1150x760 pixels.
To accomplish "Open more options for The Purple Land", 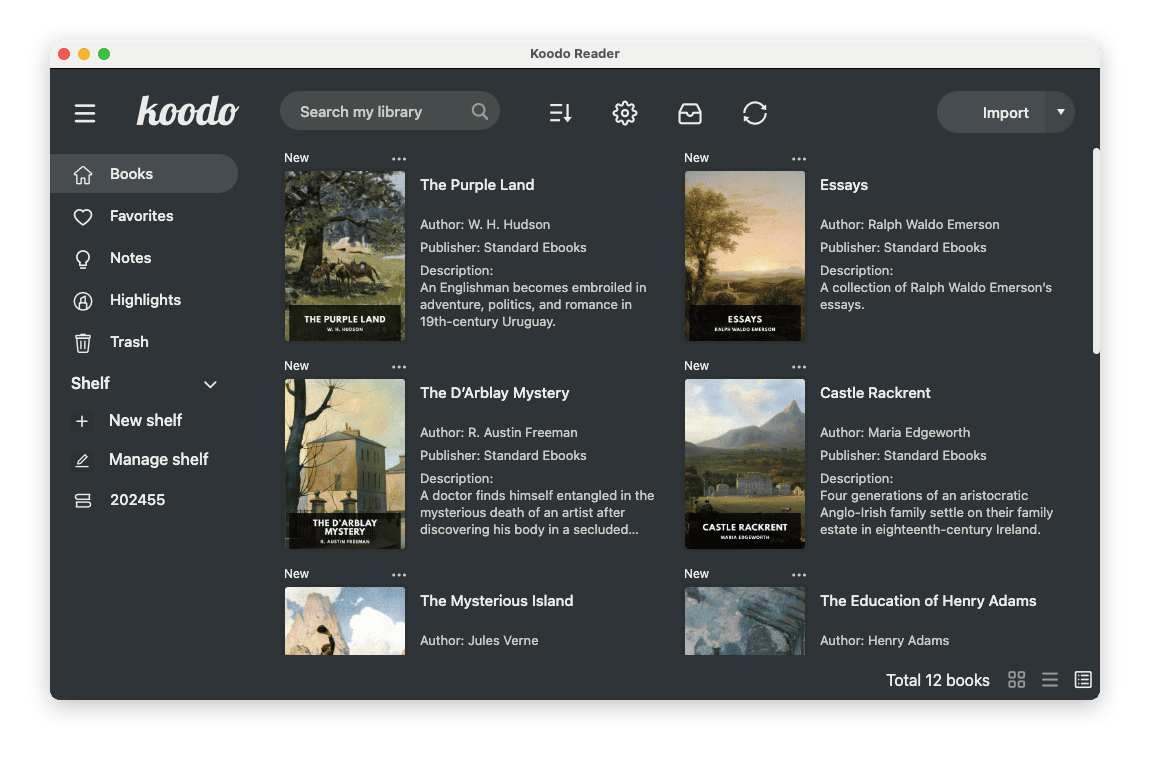I will pyautogui.click(x=399, y=158).
